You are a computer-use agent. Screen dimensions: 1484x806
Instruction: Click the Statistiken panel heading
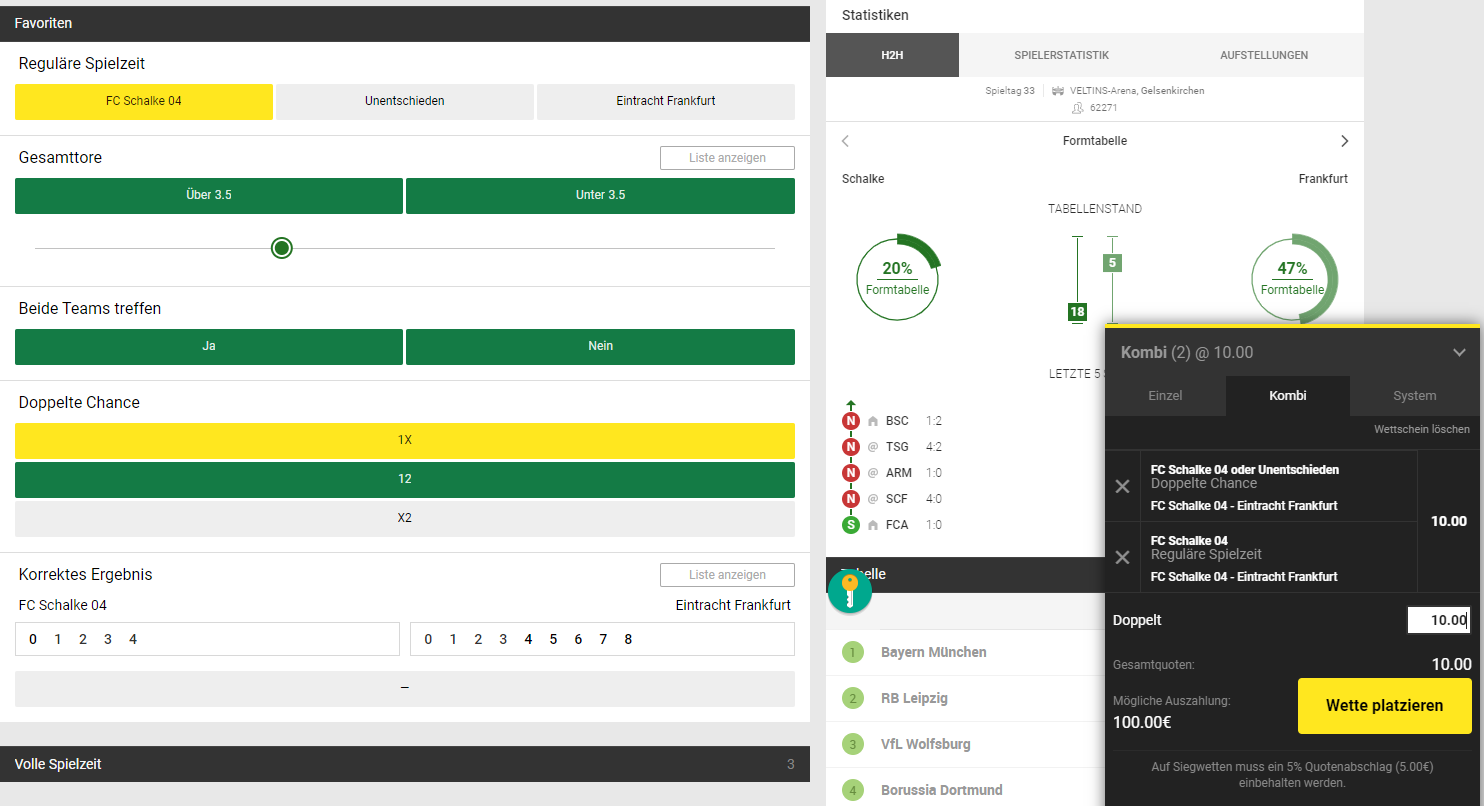(875, 15)
